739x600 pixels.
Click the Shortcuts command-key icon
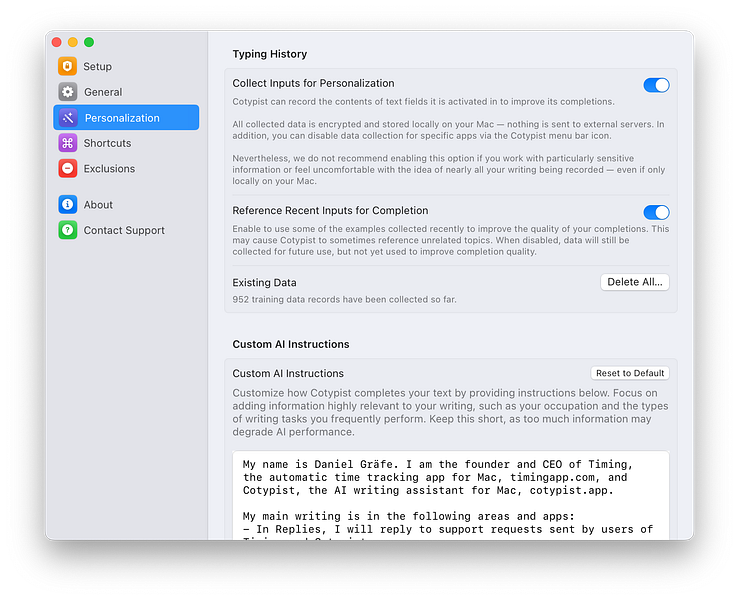[67, 143]
